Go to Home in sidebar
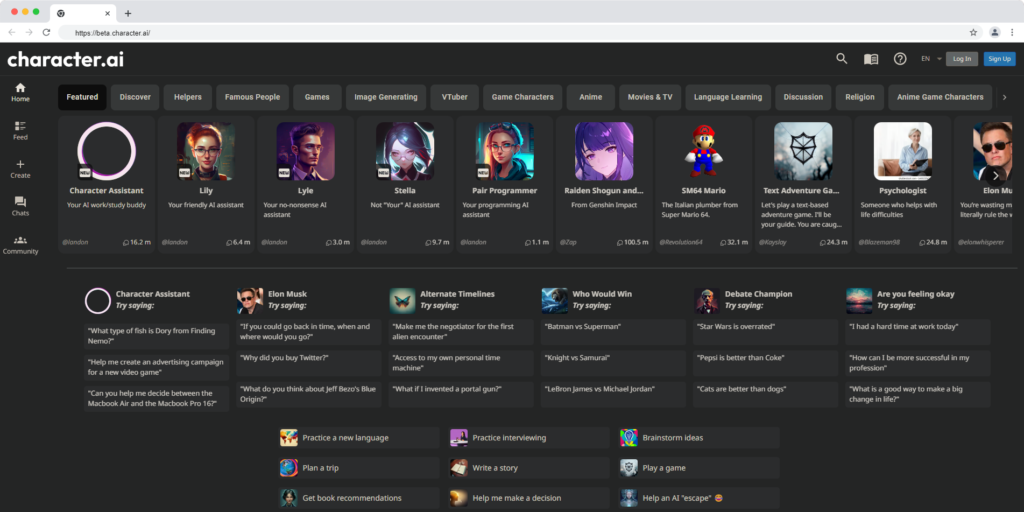1024x512 pixels. [20, 92]
